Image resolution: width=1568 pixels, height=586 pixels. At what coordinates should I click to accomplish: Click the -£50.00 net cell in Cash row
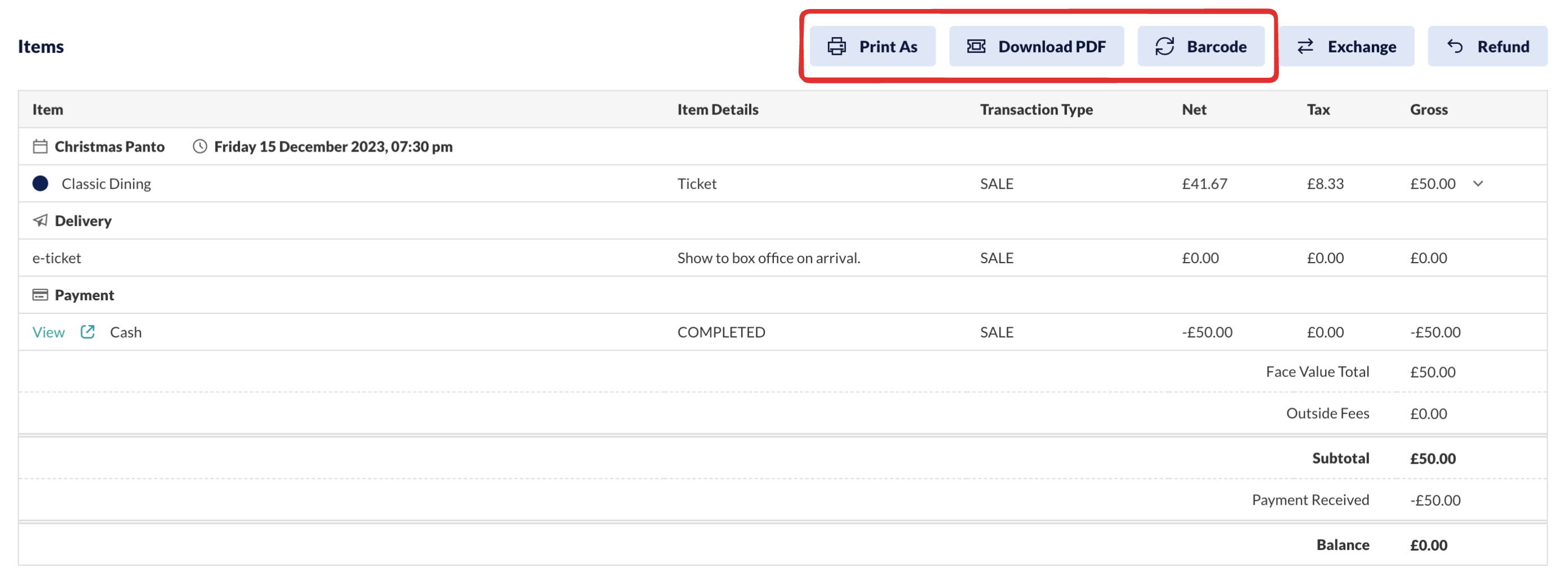tap(1206, 332)
